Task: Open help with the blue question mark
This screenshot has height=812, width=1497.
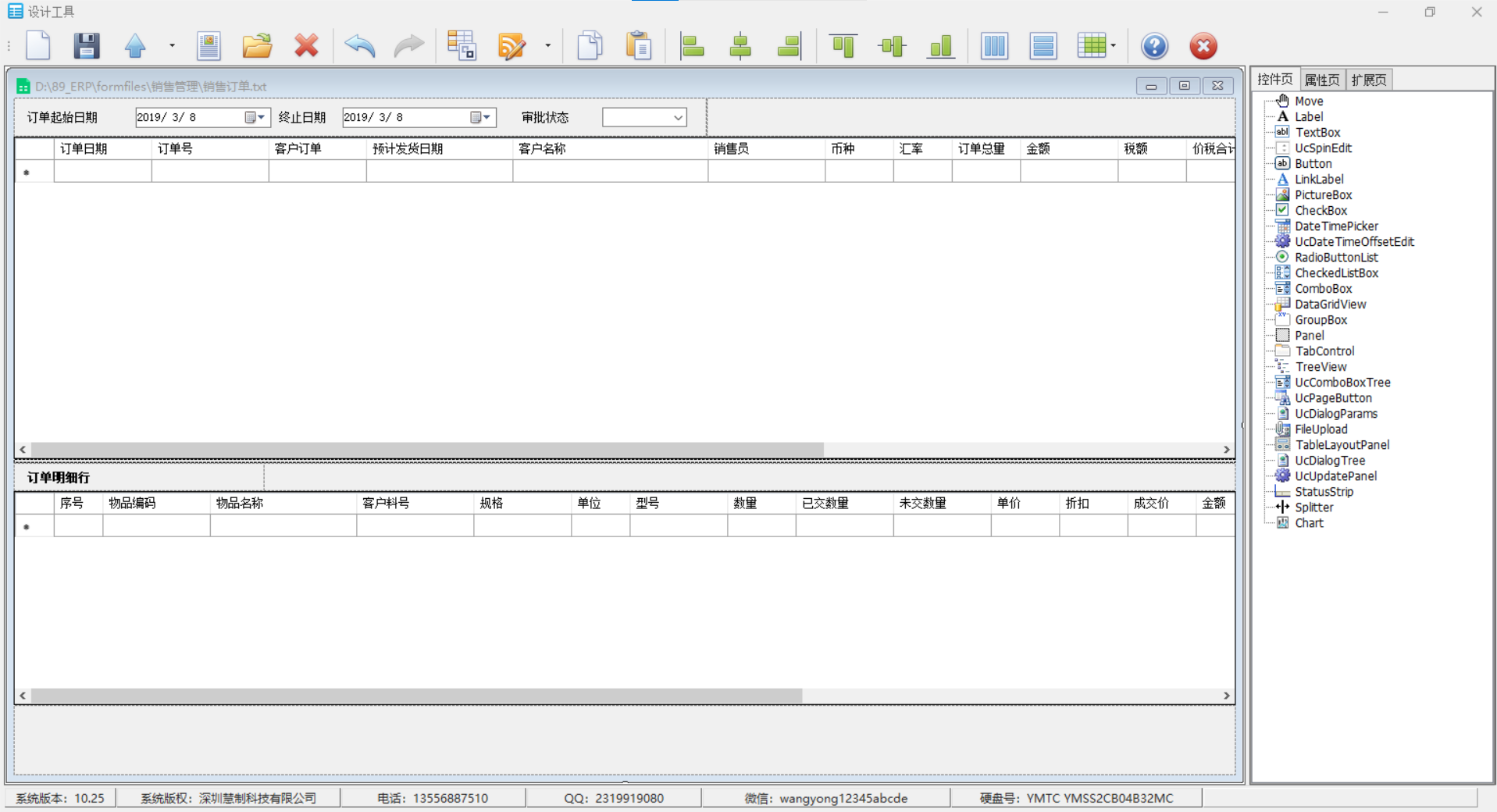Action: click(1154, 46)
